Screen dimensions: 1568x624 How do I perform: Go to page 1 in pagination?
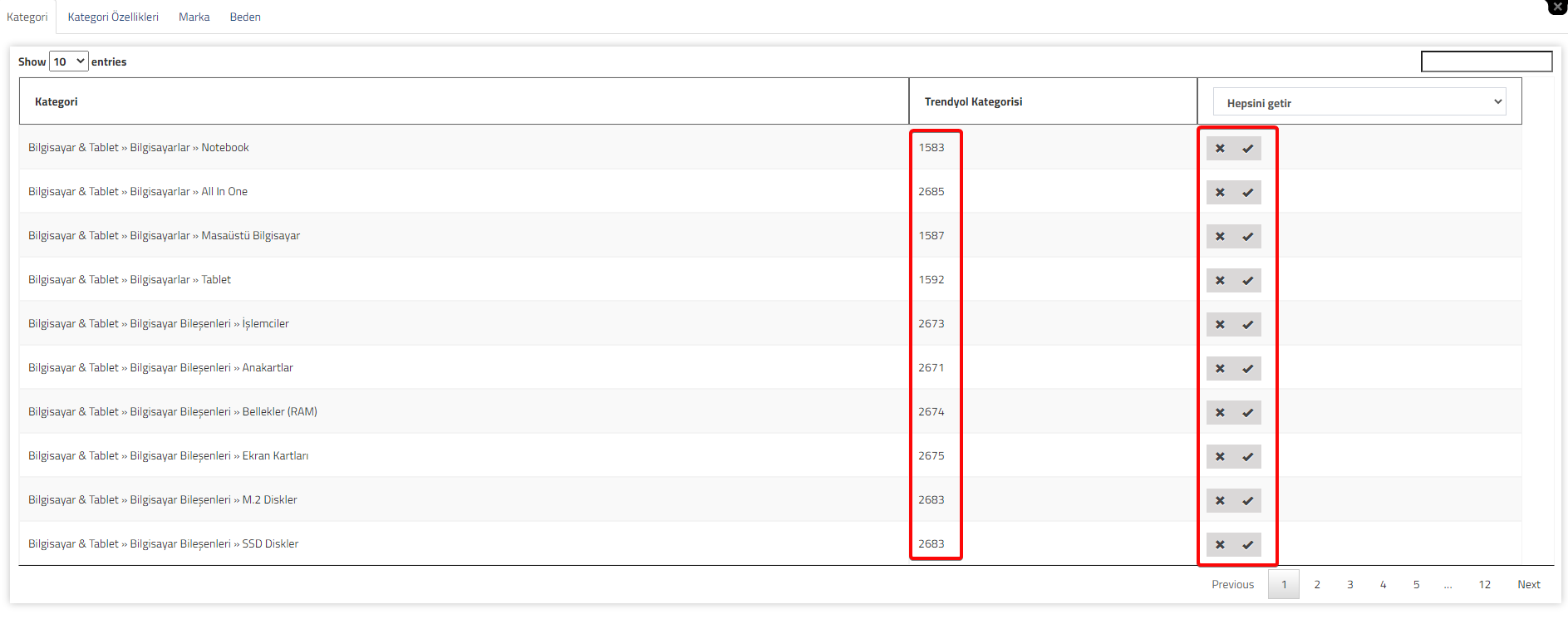[x=1284, y=585]
